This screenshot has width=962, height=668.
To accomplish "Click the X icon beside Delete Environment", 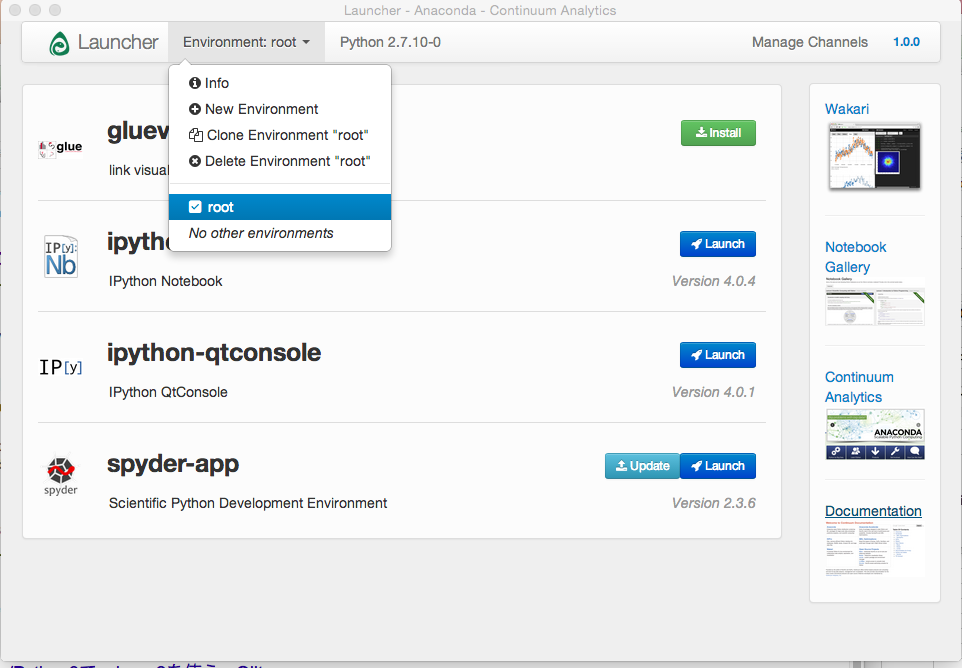I will 195,161.
